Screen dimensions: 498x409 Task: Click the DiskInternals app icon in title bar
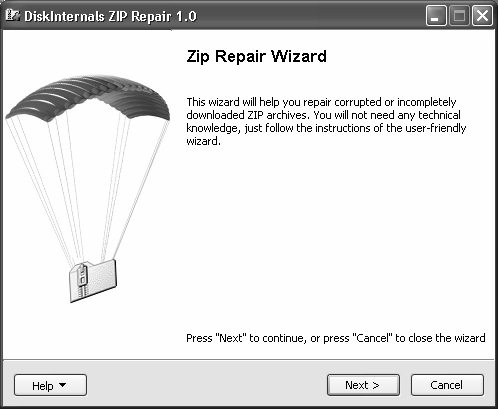click(x=13, y=15)
